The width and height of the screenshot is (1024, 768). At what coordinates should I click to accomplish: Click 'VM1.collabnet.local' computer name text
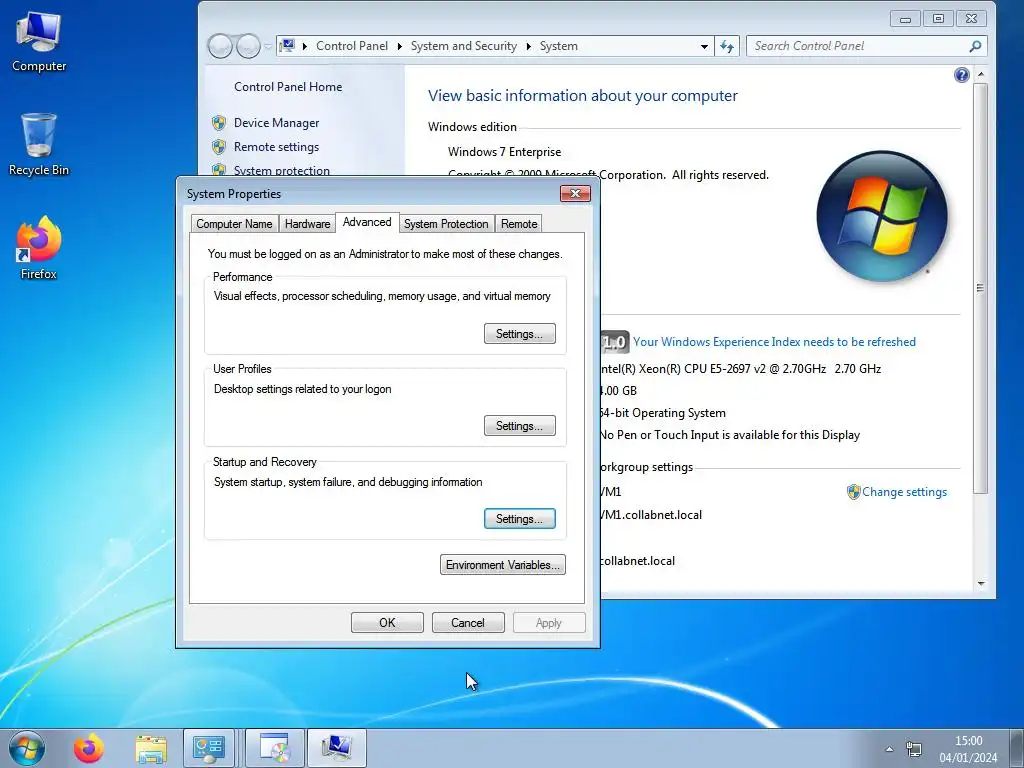[x=651, y=515]
